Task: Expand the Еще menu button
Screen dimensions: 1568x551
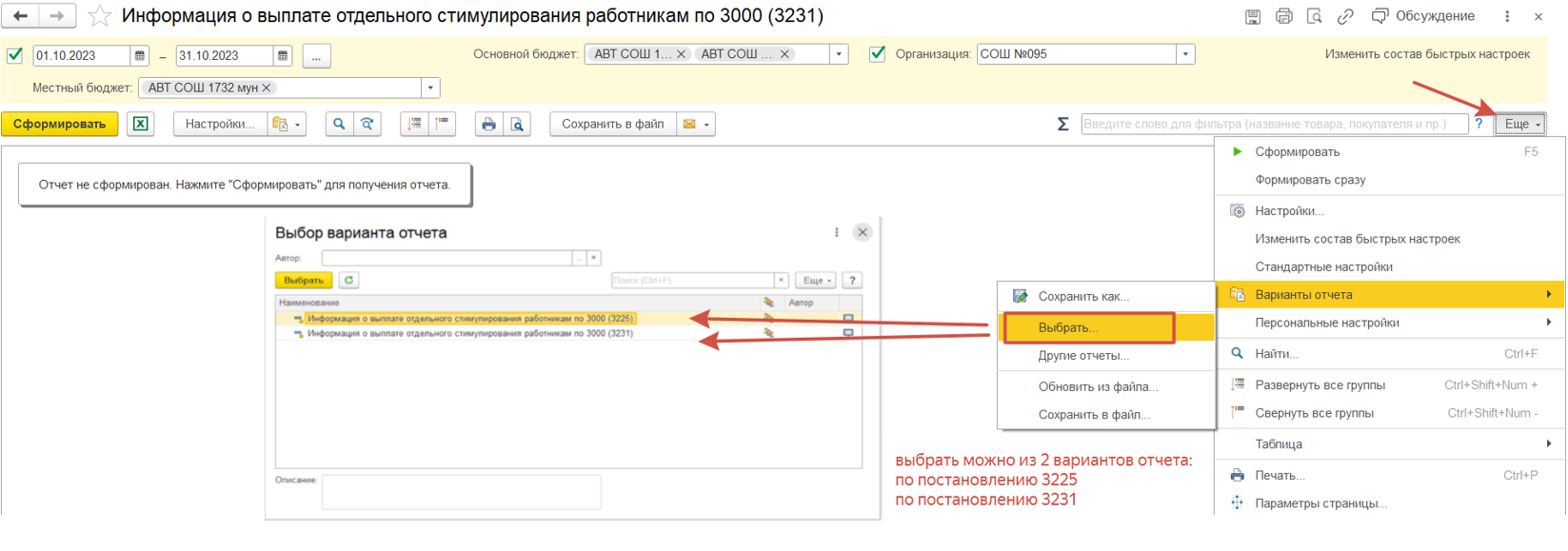Action: (x=1519, y=124)
